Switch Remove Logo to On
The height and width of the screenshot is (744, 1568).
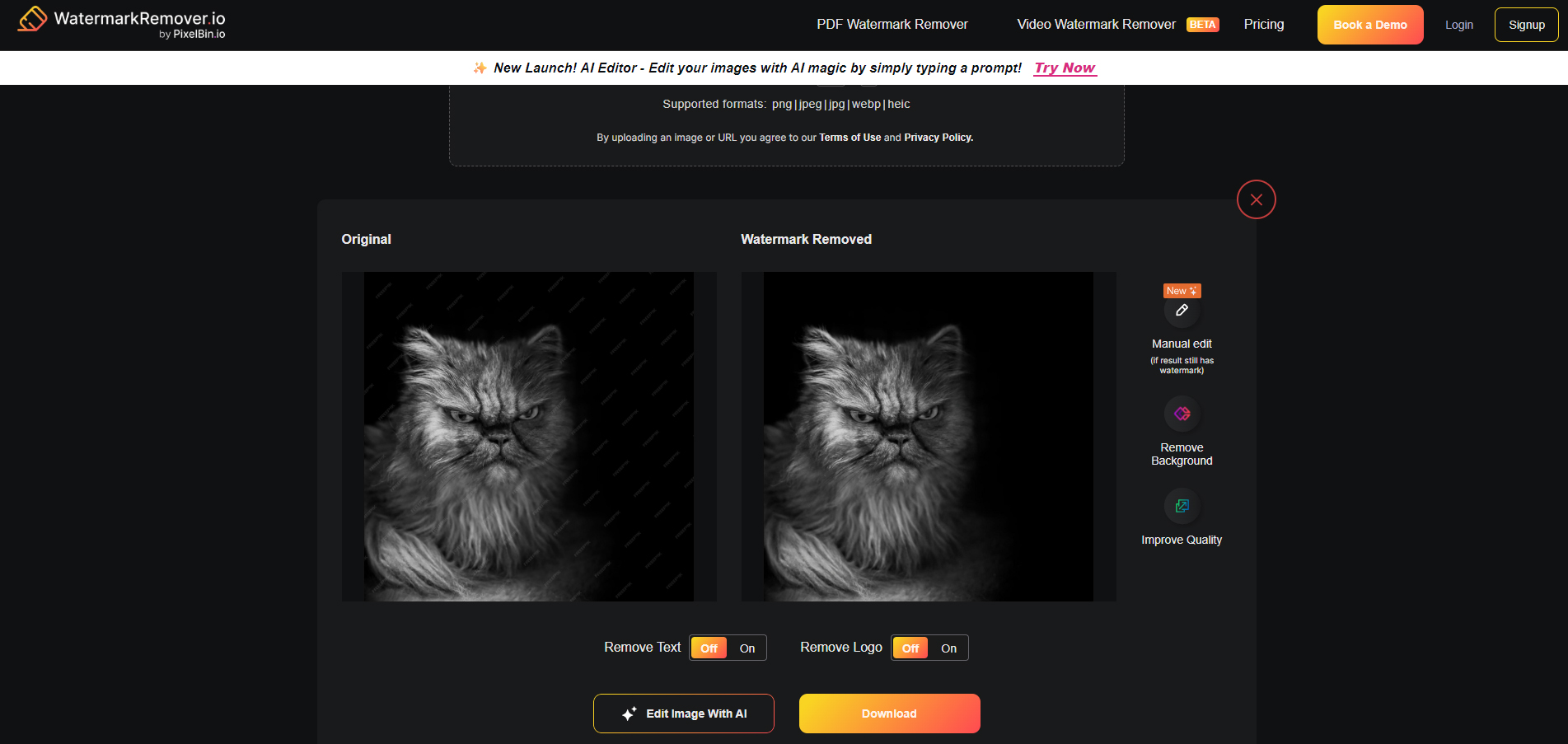948,648
